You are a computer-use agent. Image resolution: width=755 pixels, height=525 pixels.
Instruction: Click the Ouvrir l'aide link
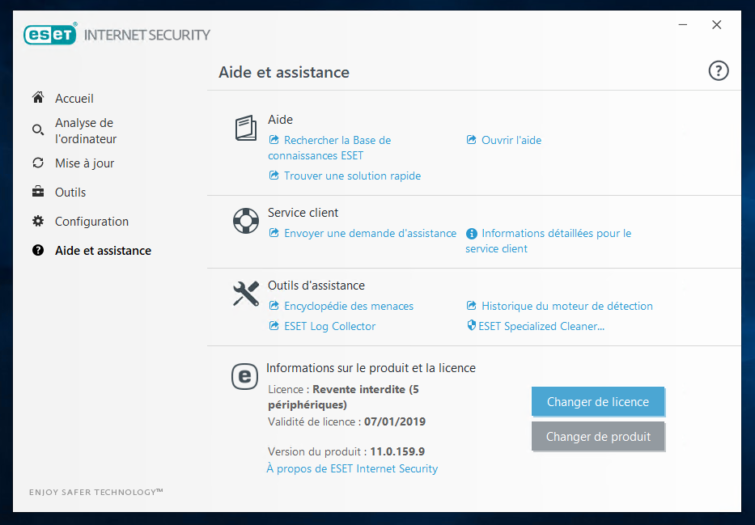tap(511, 140)
